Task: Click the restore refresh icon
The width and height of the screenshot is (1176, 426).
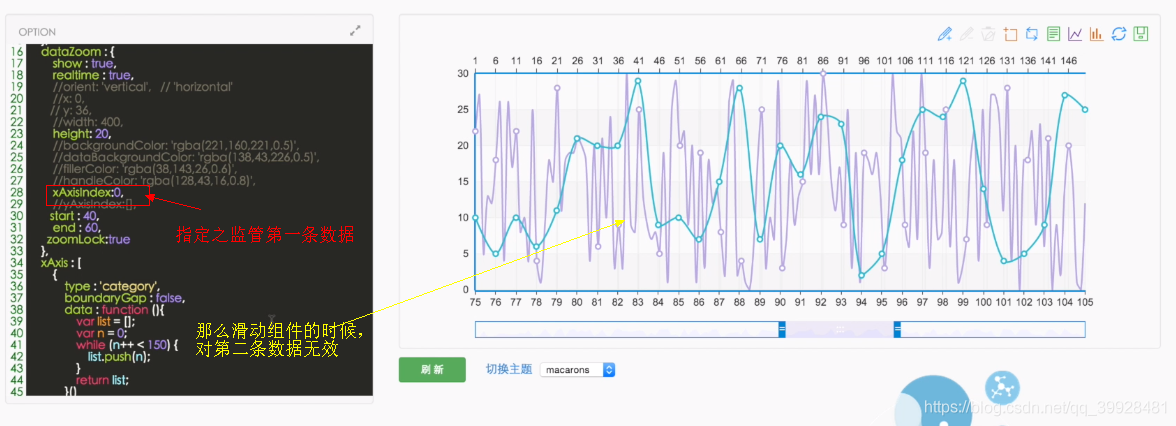Action: pos(1119,34)
